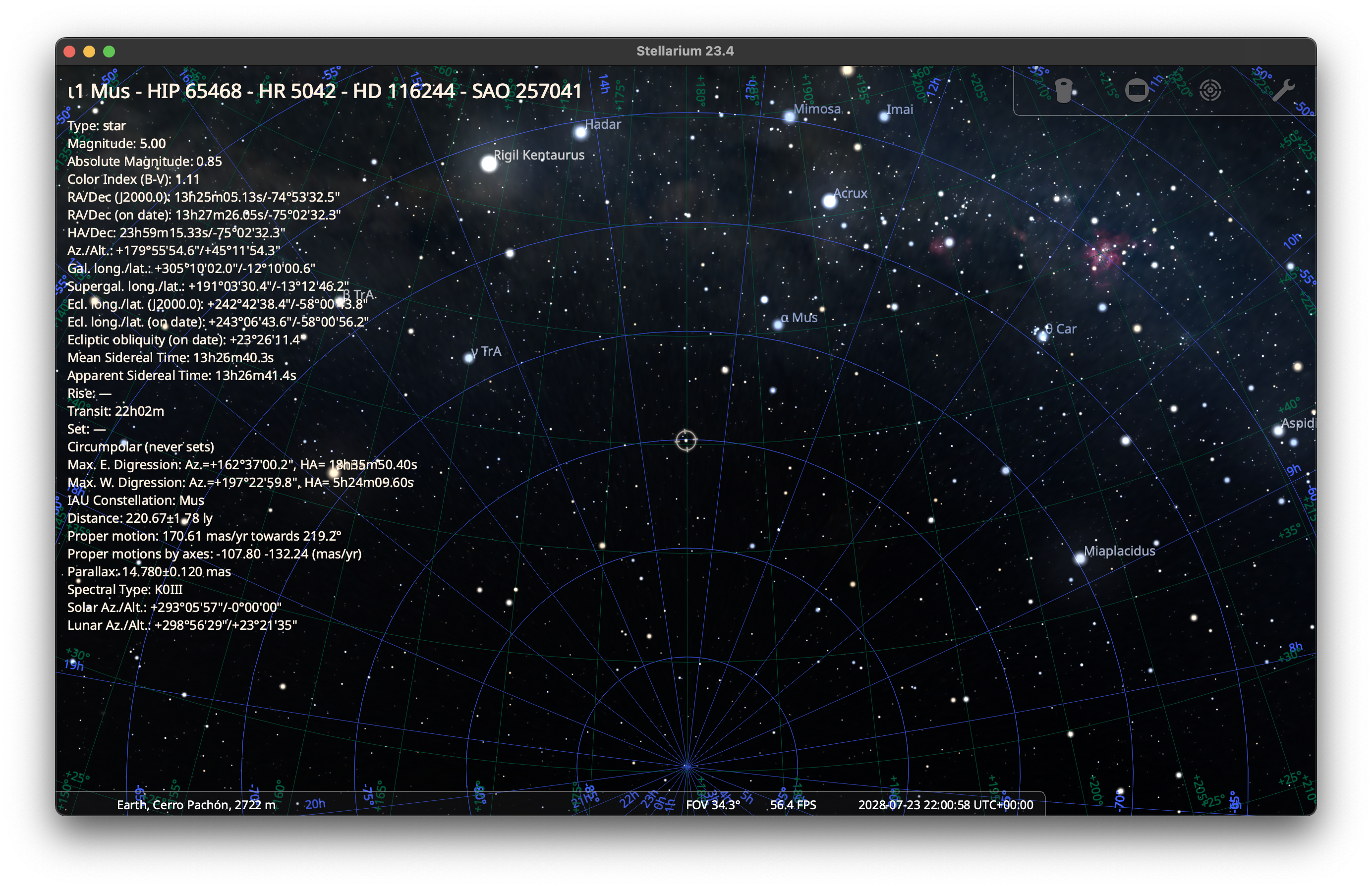Click the 'Magnitude: 5.00' info line
Screen dimensions: 1372x889
[x=116, y=144]
